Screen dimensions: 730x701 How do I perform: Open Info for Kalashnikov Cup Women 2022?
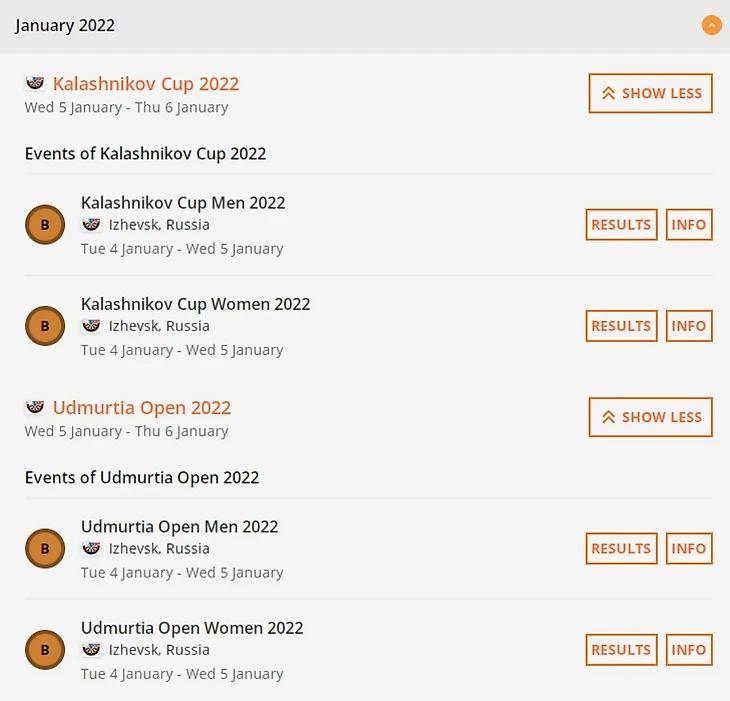[689, 326]
